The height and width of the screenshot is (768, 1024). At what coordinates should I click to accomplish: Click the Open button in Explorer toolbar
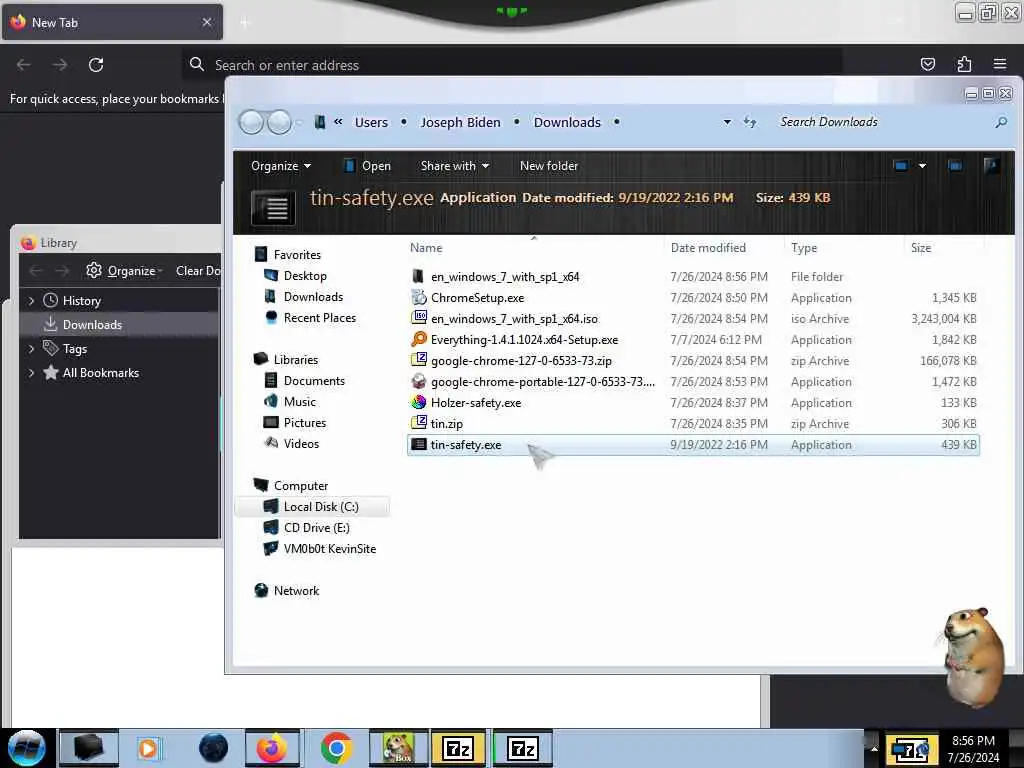(368, 166)
